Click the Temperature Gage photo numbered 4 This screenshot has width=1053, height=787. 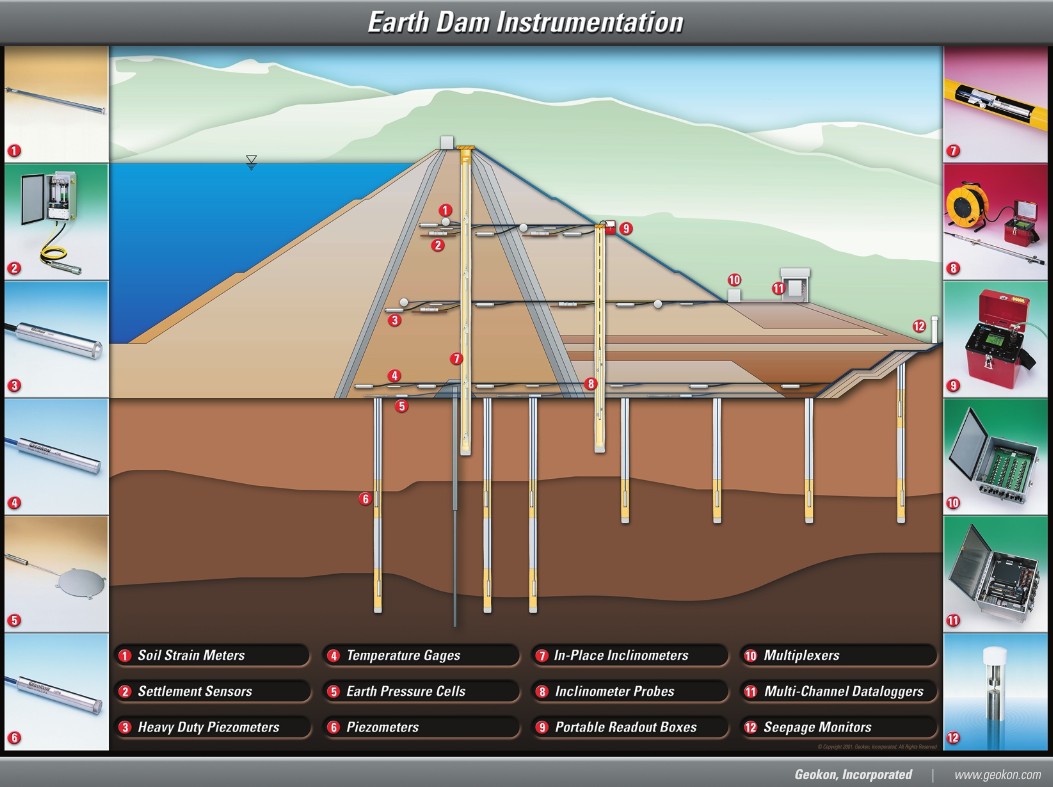point(56,457)
